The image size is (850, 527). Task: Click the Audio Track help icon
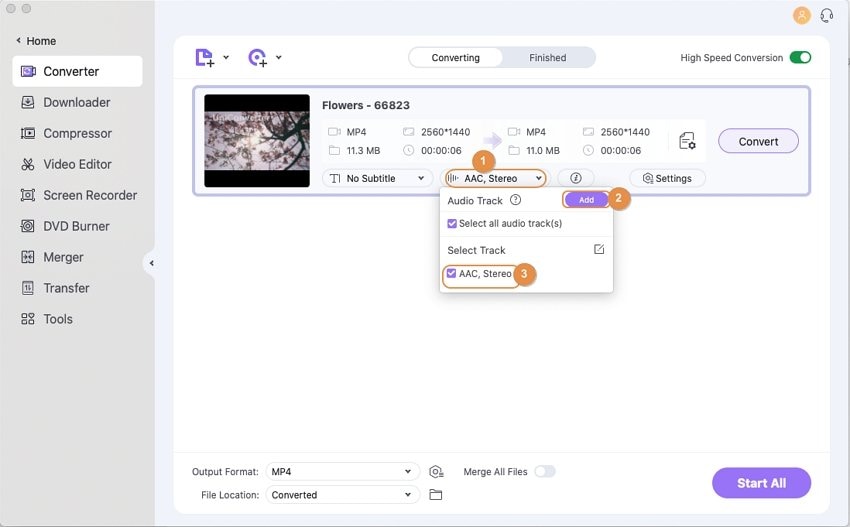pyautogui.click(x=516, y=200)
